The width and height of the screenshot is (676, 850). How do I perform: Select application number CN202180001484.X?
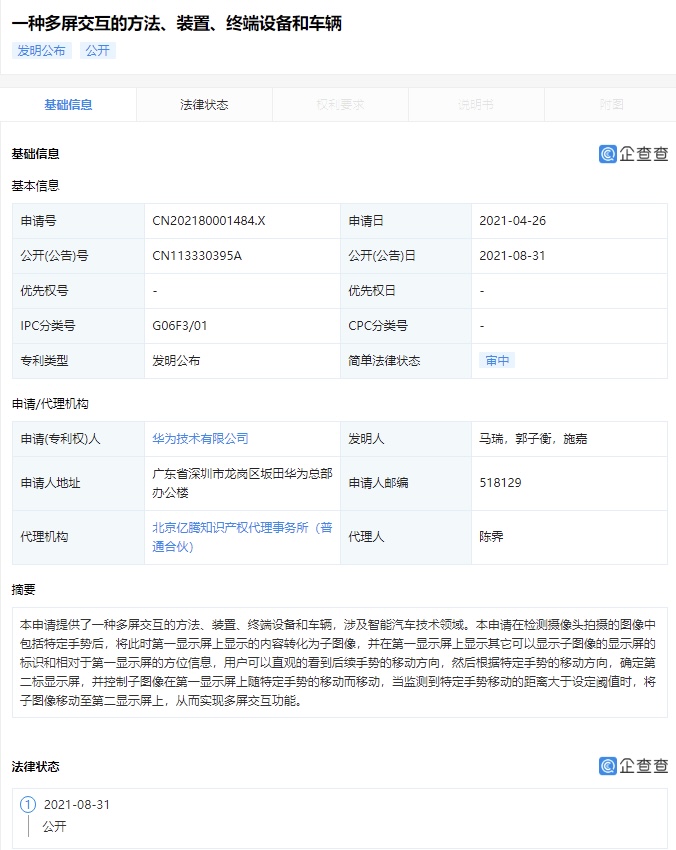click(x=209, y=221)
